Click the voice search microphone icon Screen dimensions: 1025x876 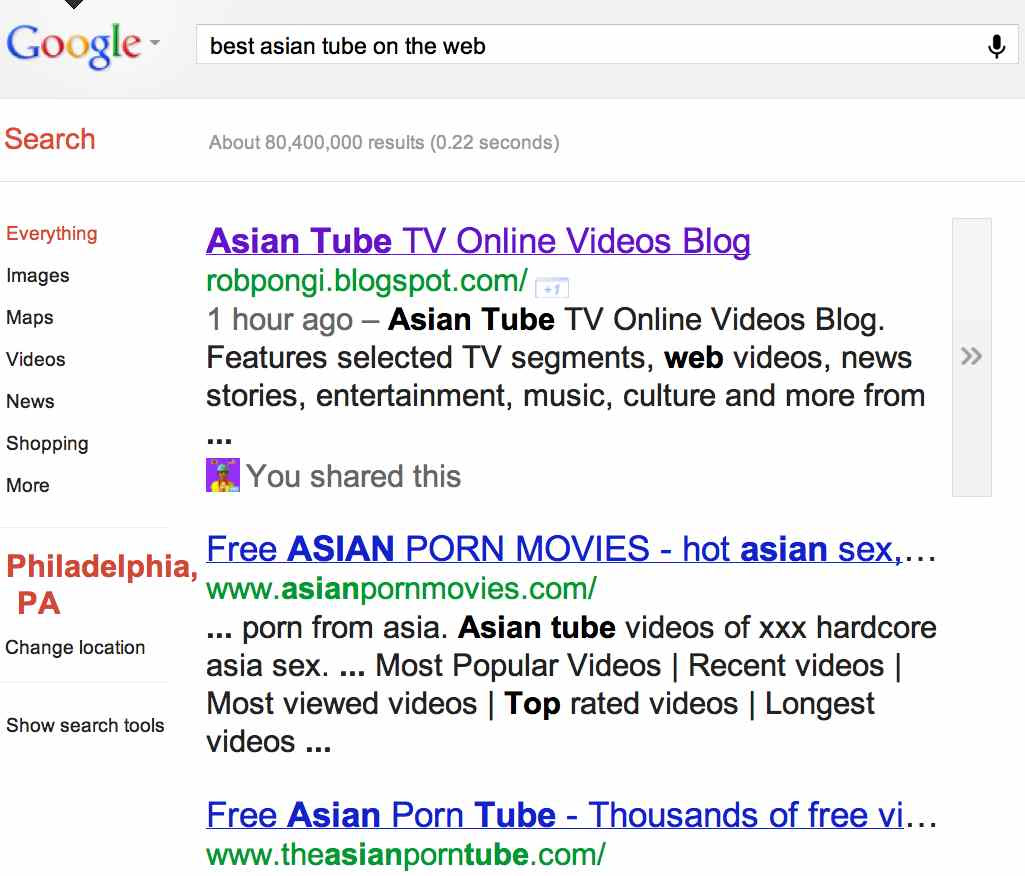click(996, 46)
